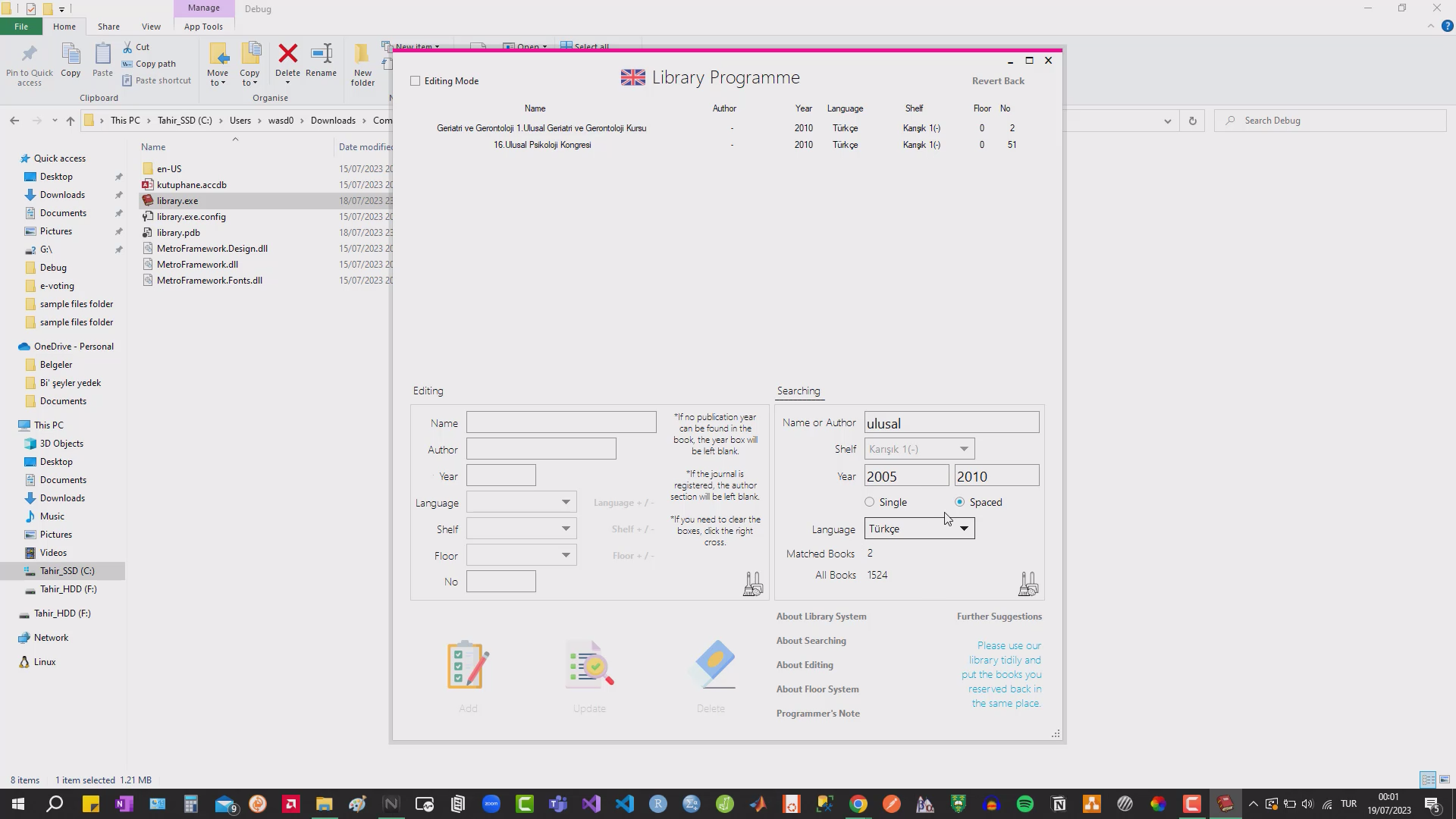Open Spotify from the taskbar

tap(1025, 804)
